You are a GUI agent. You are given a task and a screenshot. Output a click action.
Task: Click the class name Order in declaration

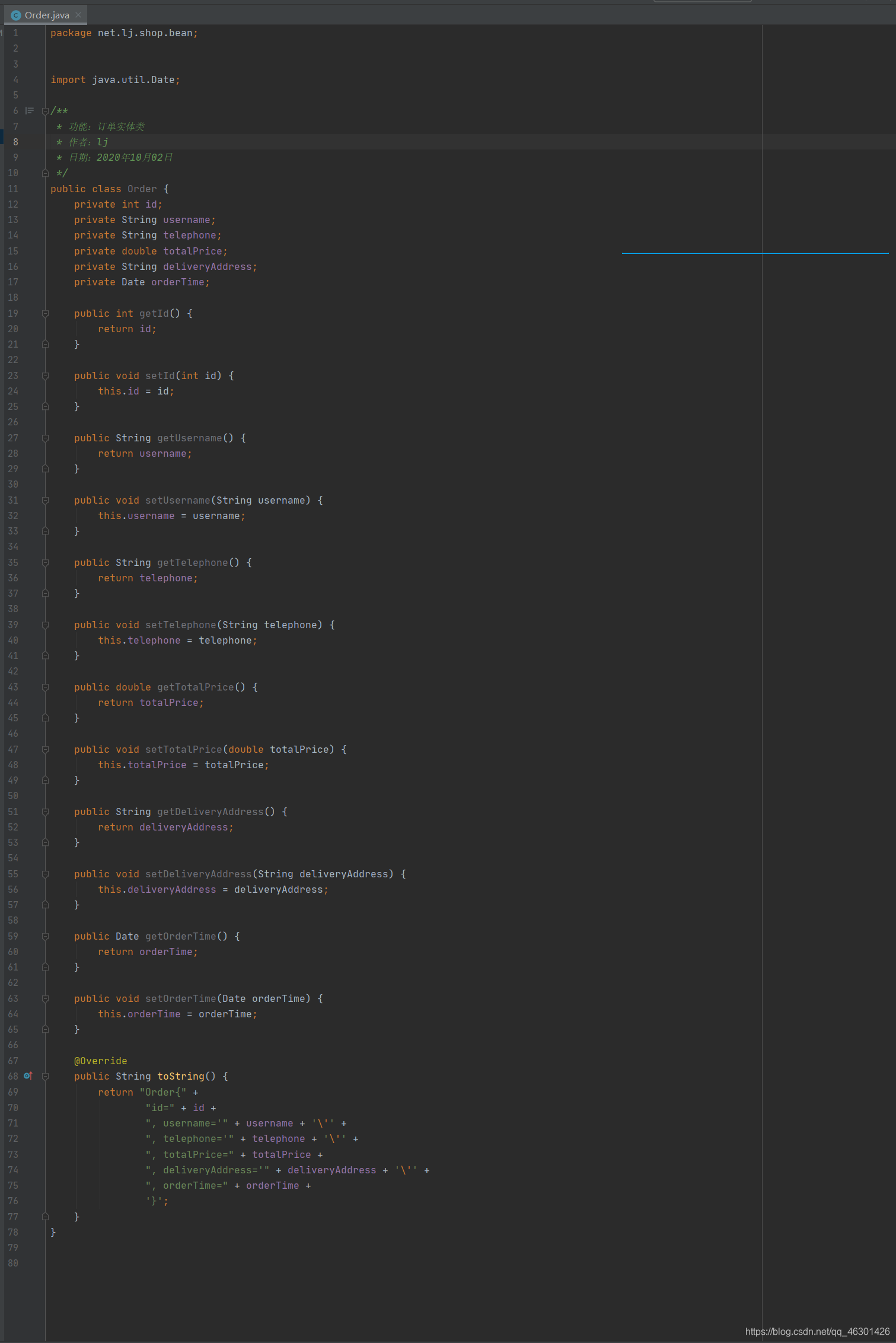[142, 189]
